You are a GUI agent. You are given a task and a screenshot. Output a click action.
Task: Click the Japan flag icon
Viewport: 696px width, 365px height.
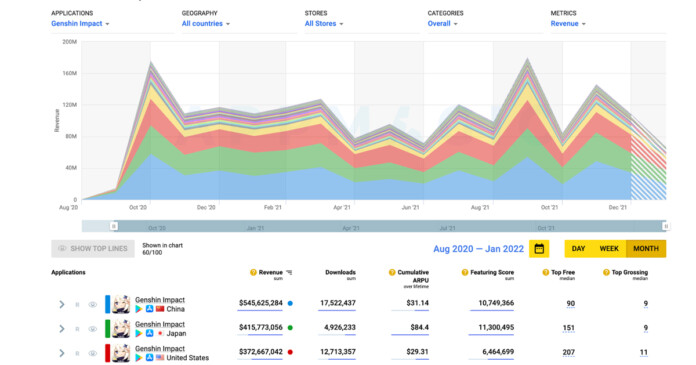pyautogui.click(x=160, y=333)
